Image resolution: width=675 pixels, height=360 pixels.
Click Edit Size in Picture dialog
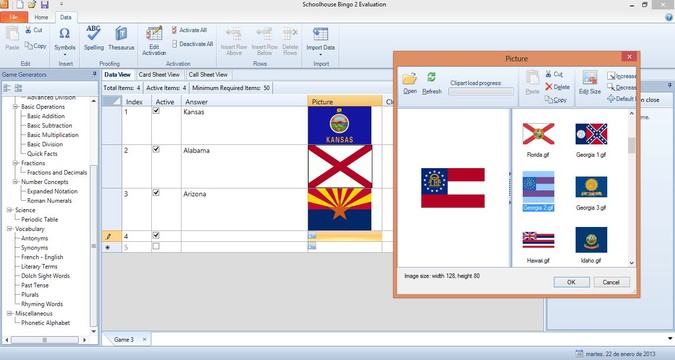pyautogui.click(x=589, y=83)
